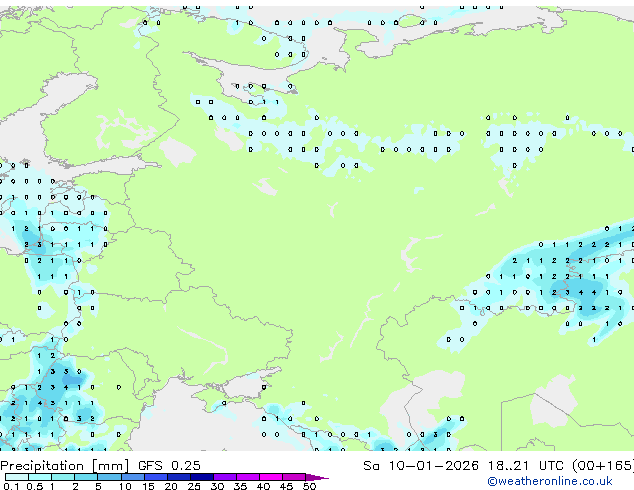Select the 2–5 mm legend color swatch

[x=86, y=477]
